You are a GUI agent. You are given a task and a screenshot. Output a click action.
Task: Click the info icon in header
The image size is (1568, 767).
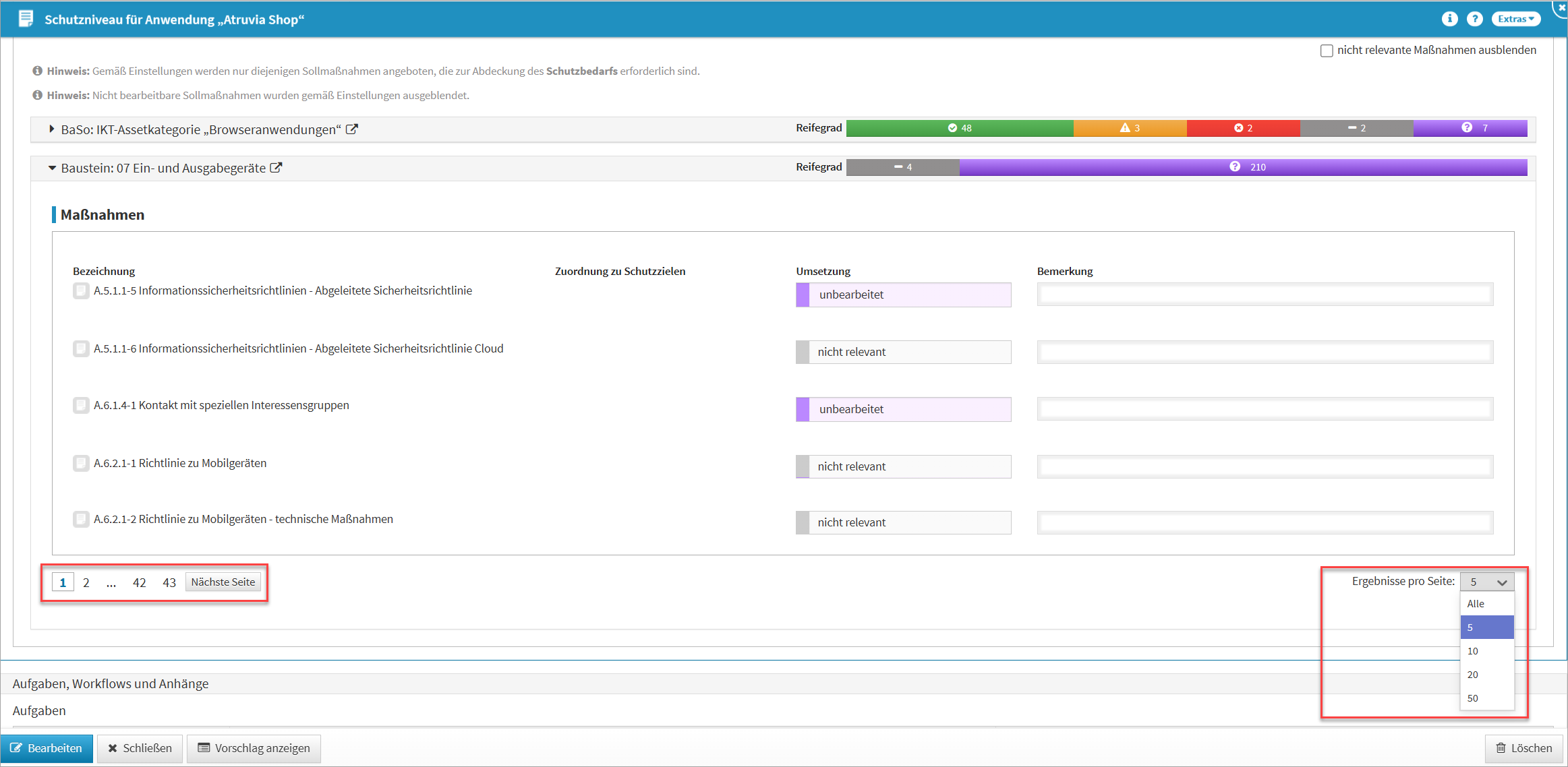click(1449, 19)
